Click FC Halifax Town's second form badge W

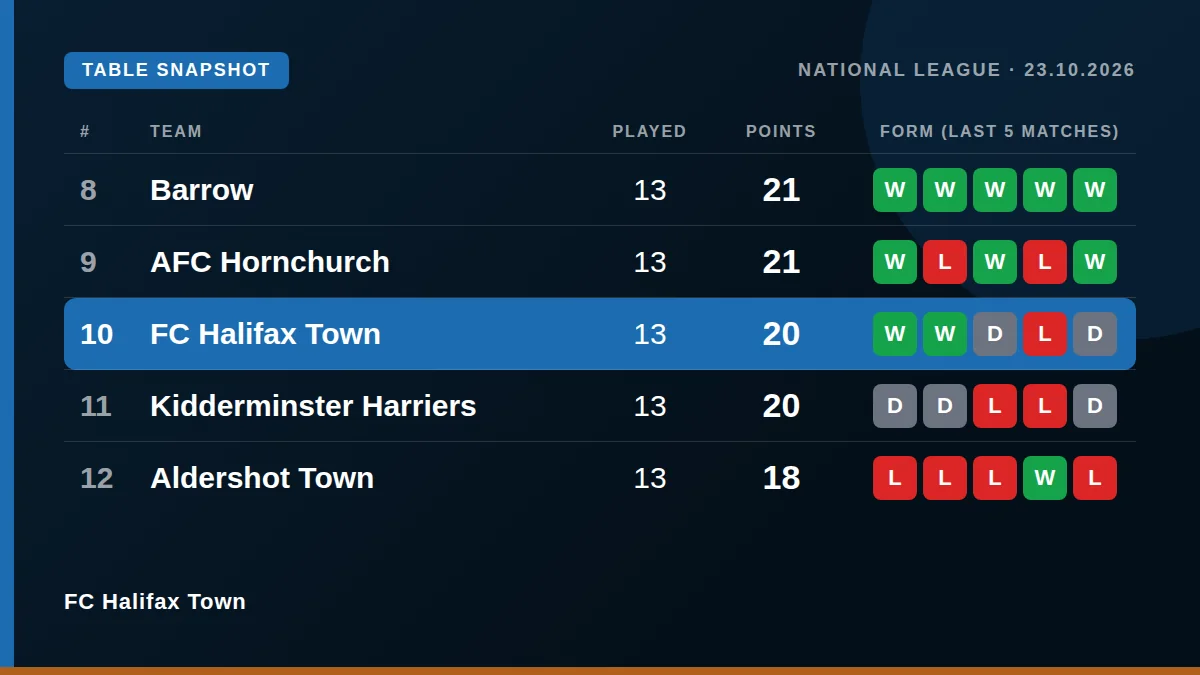point(945,334)
